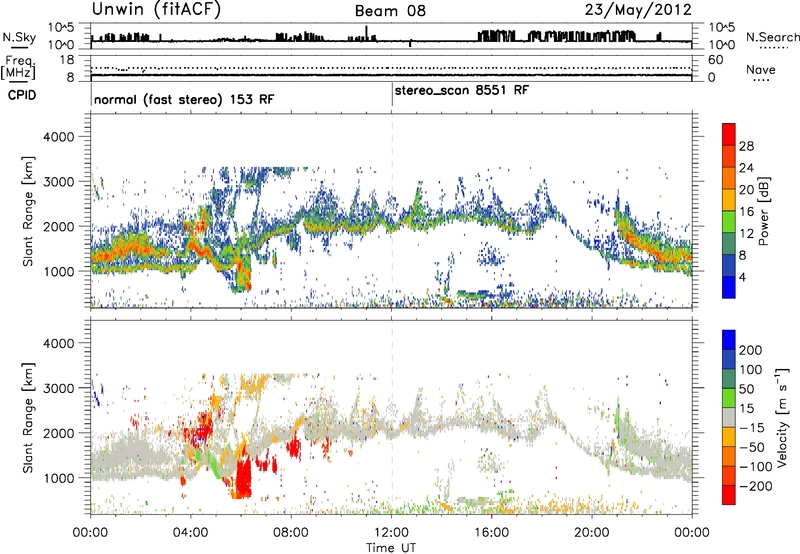Click "stereo_scan 8551 RF" text
Image resolution: width=800 pixels, height=554 pixels.
coord(462,90)
